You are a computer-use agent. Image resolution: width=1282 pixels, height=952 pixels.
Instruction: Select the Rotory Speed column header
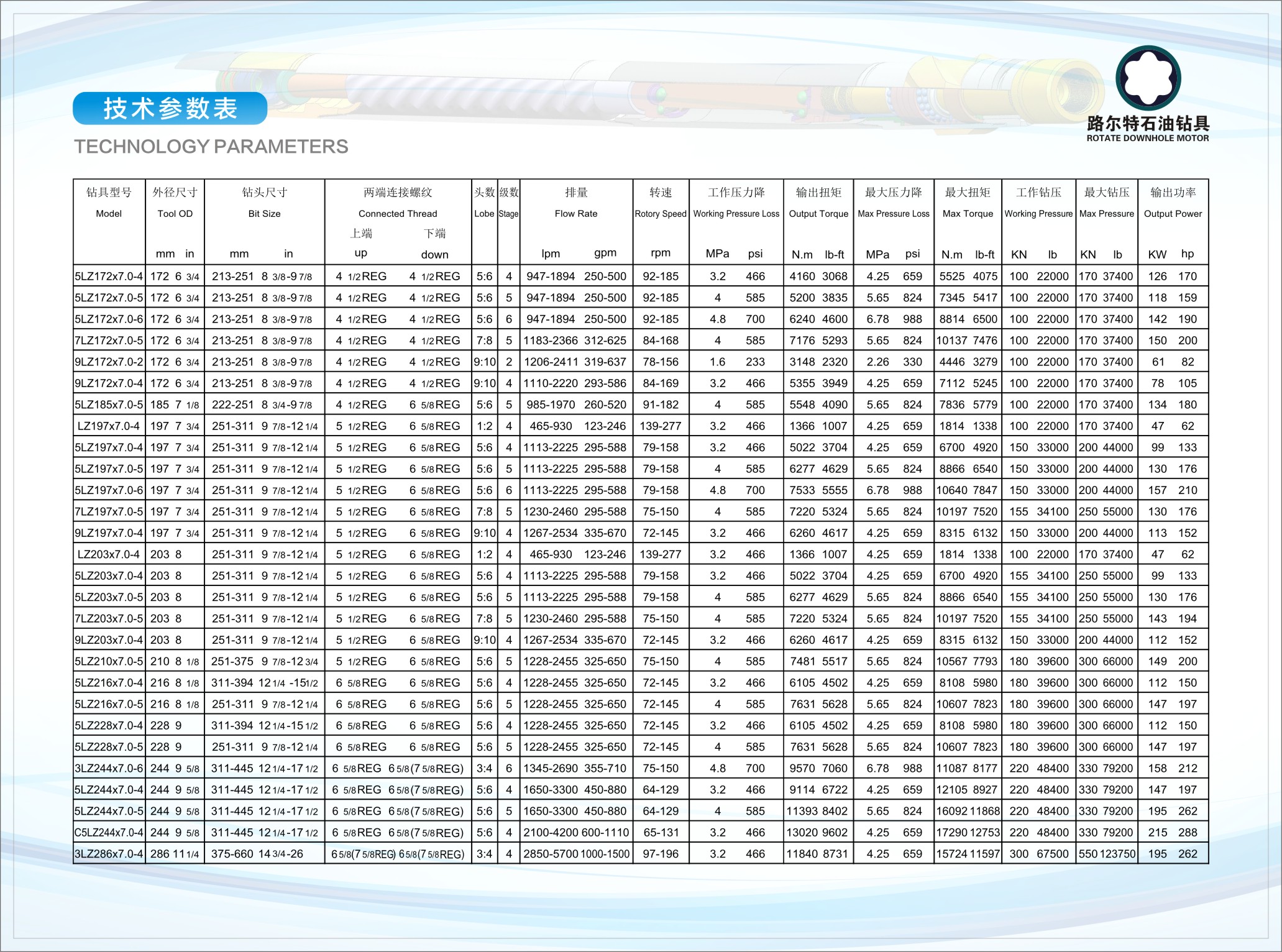tap(661, 214)
